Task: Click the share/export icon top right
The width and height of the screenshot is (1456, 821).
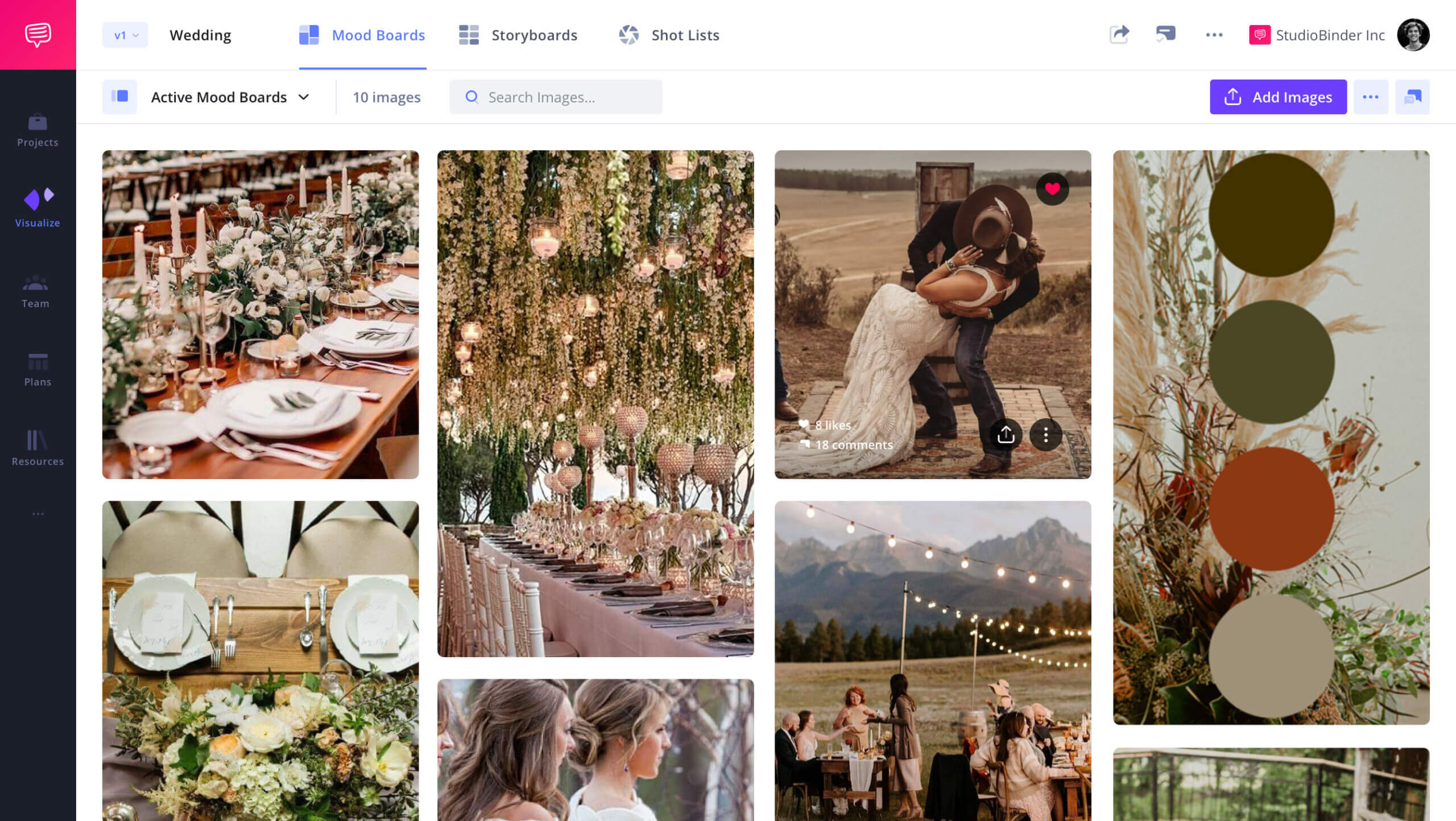Action: [x=1119, y=35]
